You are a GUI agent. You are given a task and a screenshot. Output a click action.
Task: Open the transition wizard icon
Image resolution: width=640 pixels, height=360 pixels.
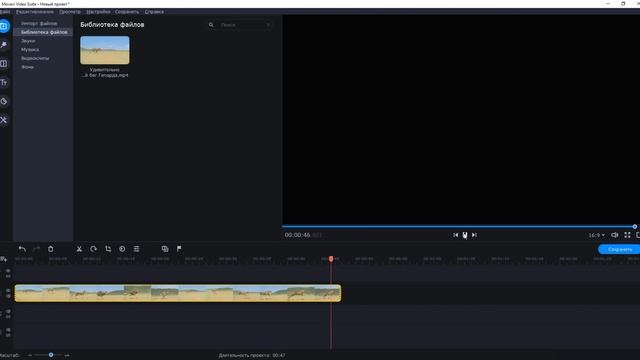(x=165, y=249)
